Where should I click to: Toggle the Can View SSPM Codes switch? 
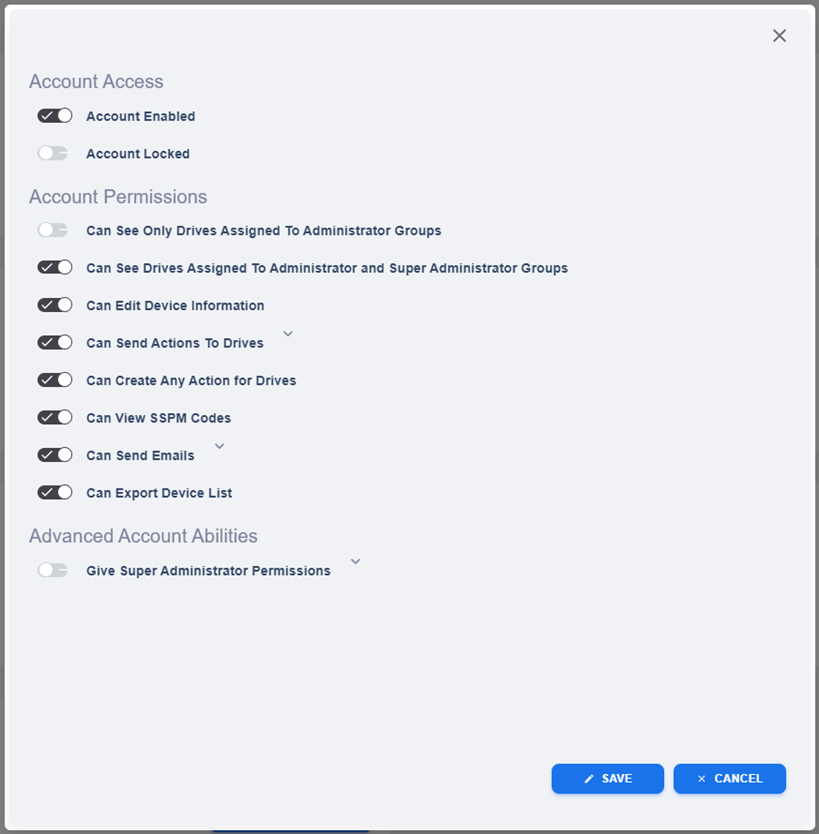pyautogui.click(x=55, y=418)
